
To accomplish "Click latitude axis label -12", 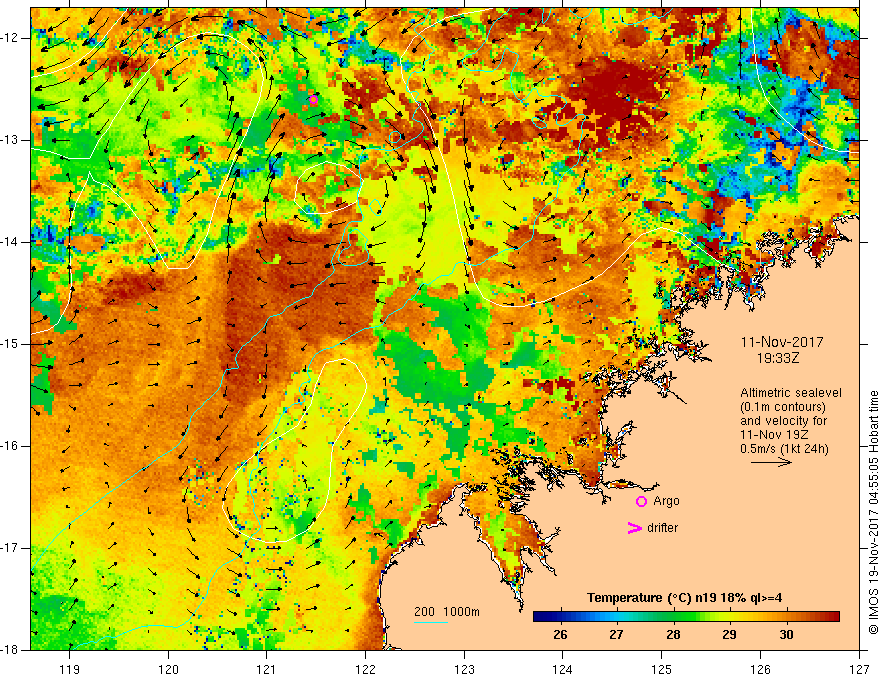I will [11, 38].
